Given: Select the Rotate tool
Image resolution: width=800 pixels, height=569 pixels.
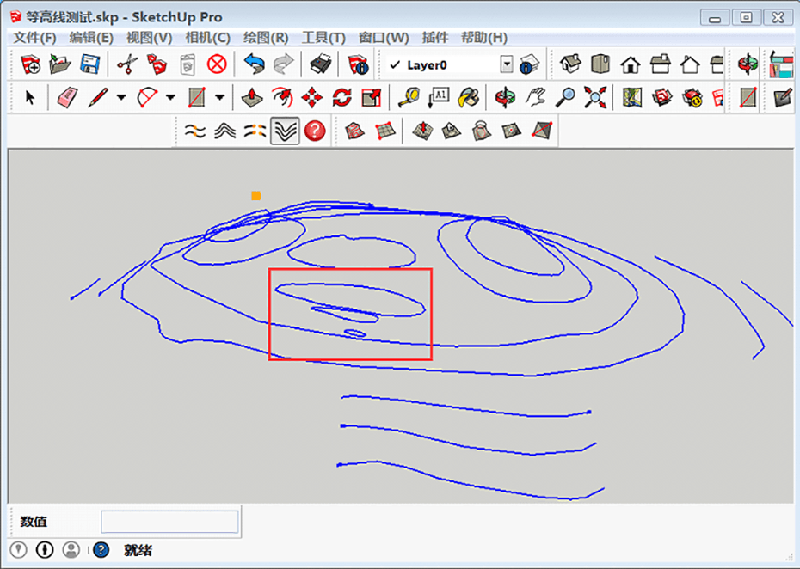Looking at the screenshot, I should pos(342,97).
